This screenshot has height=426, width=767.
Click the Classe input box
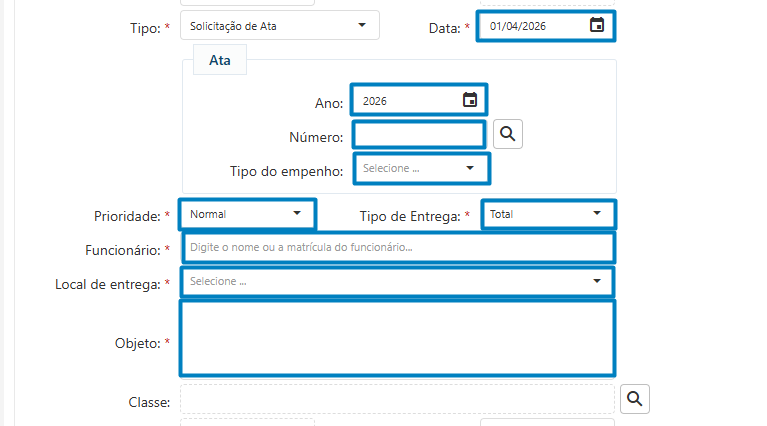(397, 399)
